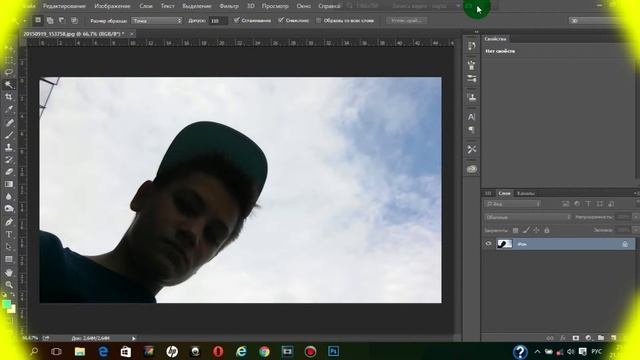Select the Rectangular Marquee tool
Screen dimensions: 640x360
coord(9,60)
